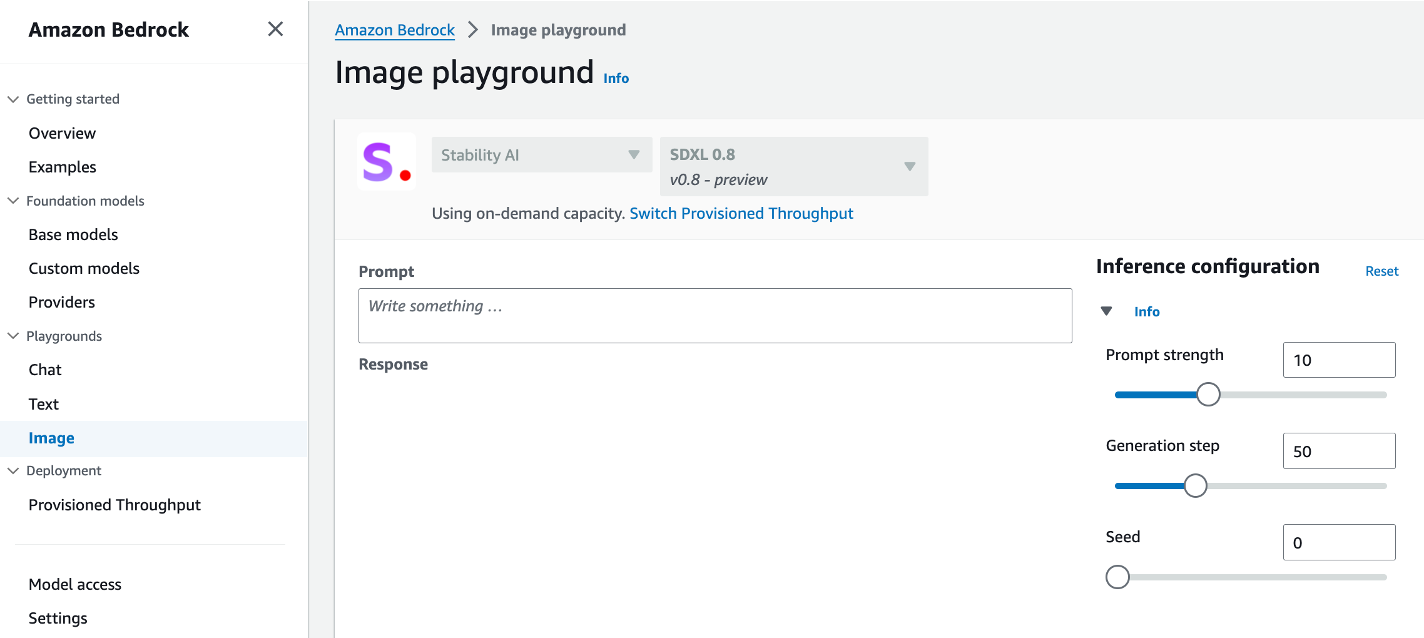Go to Examples in sidebar
Viewport: 1424px width, 638px height.
coord(62,167)
